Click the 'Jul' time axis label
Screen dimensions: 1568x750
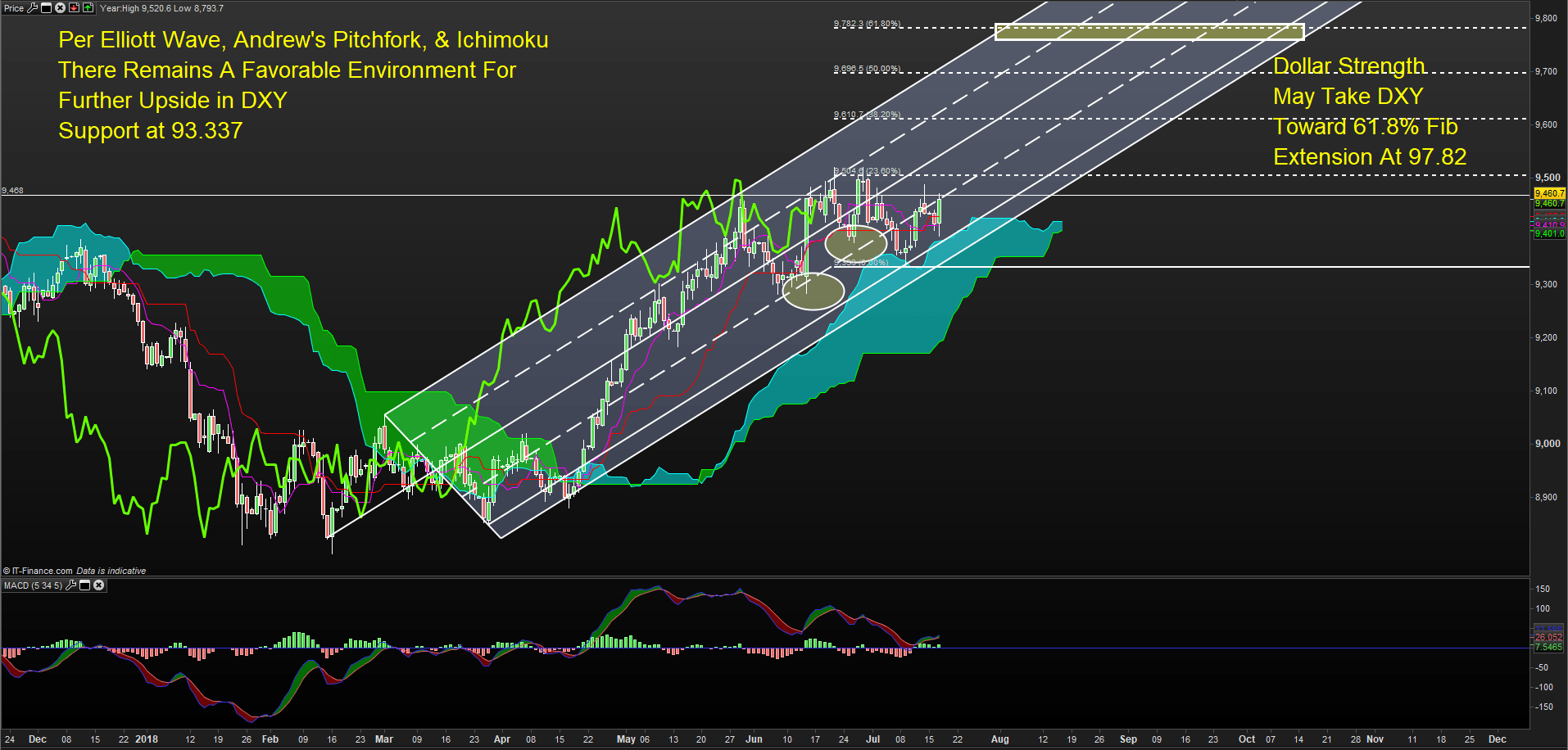coord(873,739)
